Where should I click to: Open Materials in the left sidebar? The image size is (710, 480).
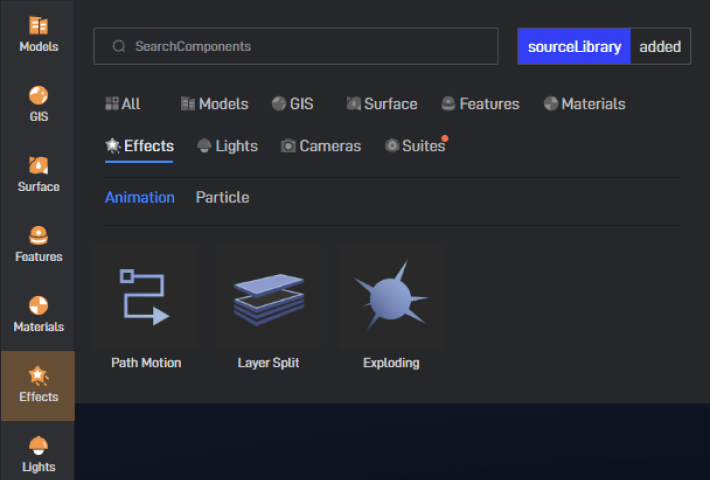click(38, 315)
